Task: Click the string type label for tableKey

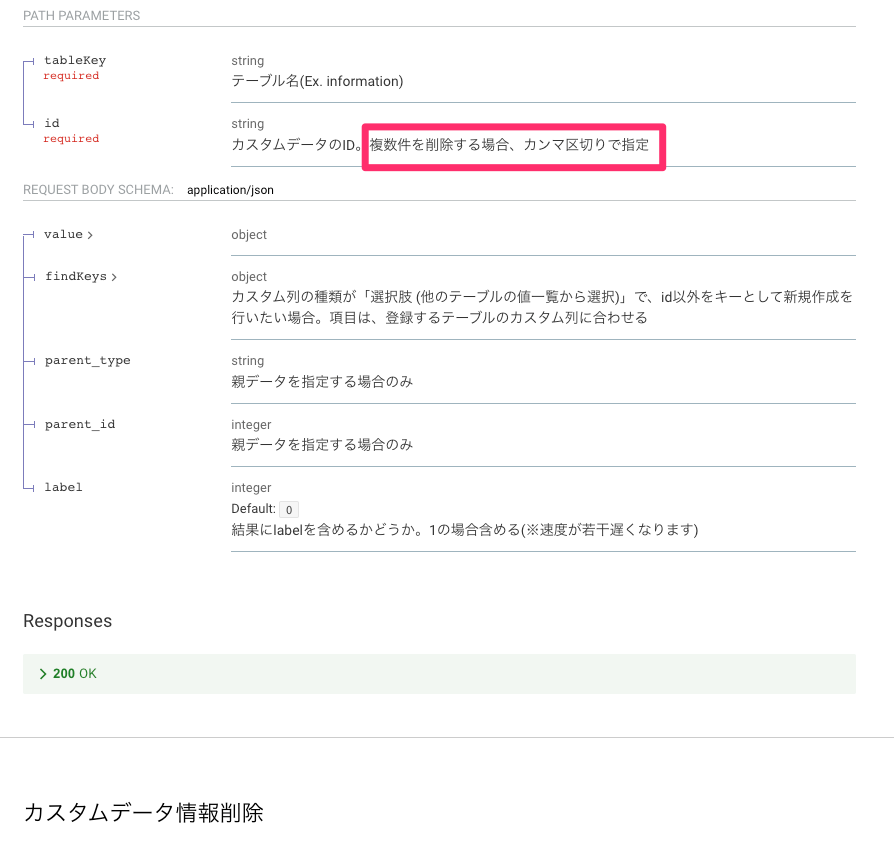Action: tap(247, 60)
